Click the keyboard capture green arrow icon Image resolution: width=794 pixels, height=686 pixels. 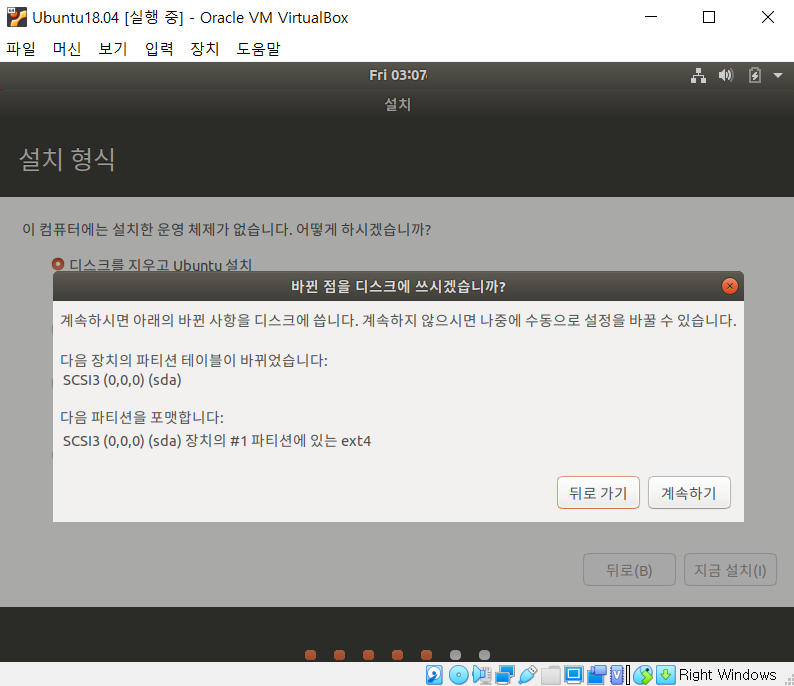click(x=665, y=675)
